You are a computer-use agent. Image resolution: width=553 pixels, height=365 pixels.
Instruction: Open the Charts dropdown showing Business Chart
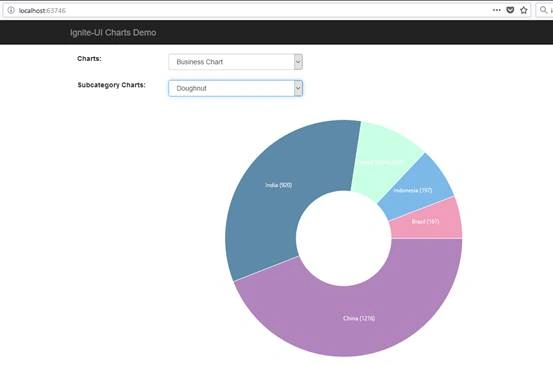click(x=235, y=62)
